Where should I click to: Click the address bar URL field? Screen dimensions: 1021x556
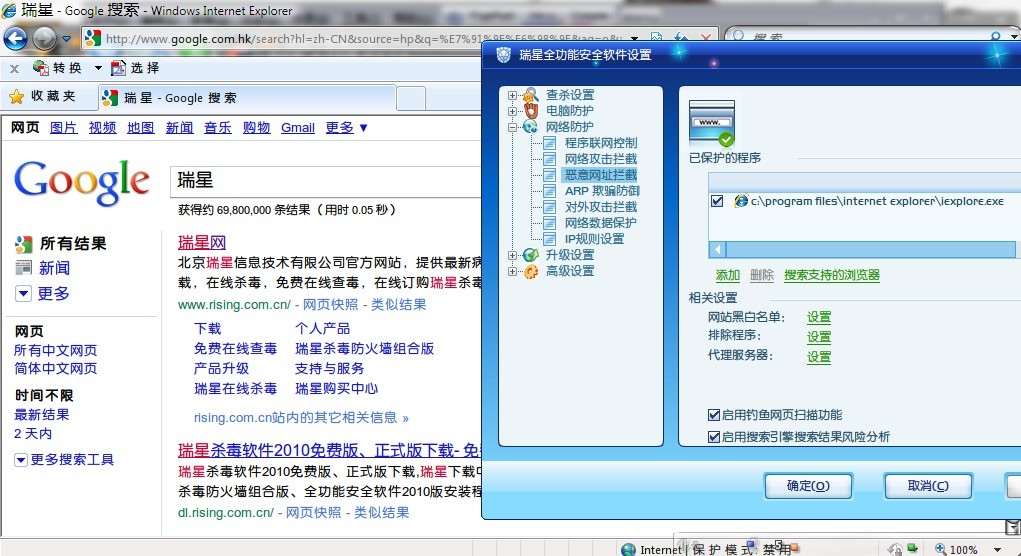click(363, 39)
